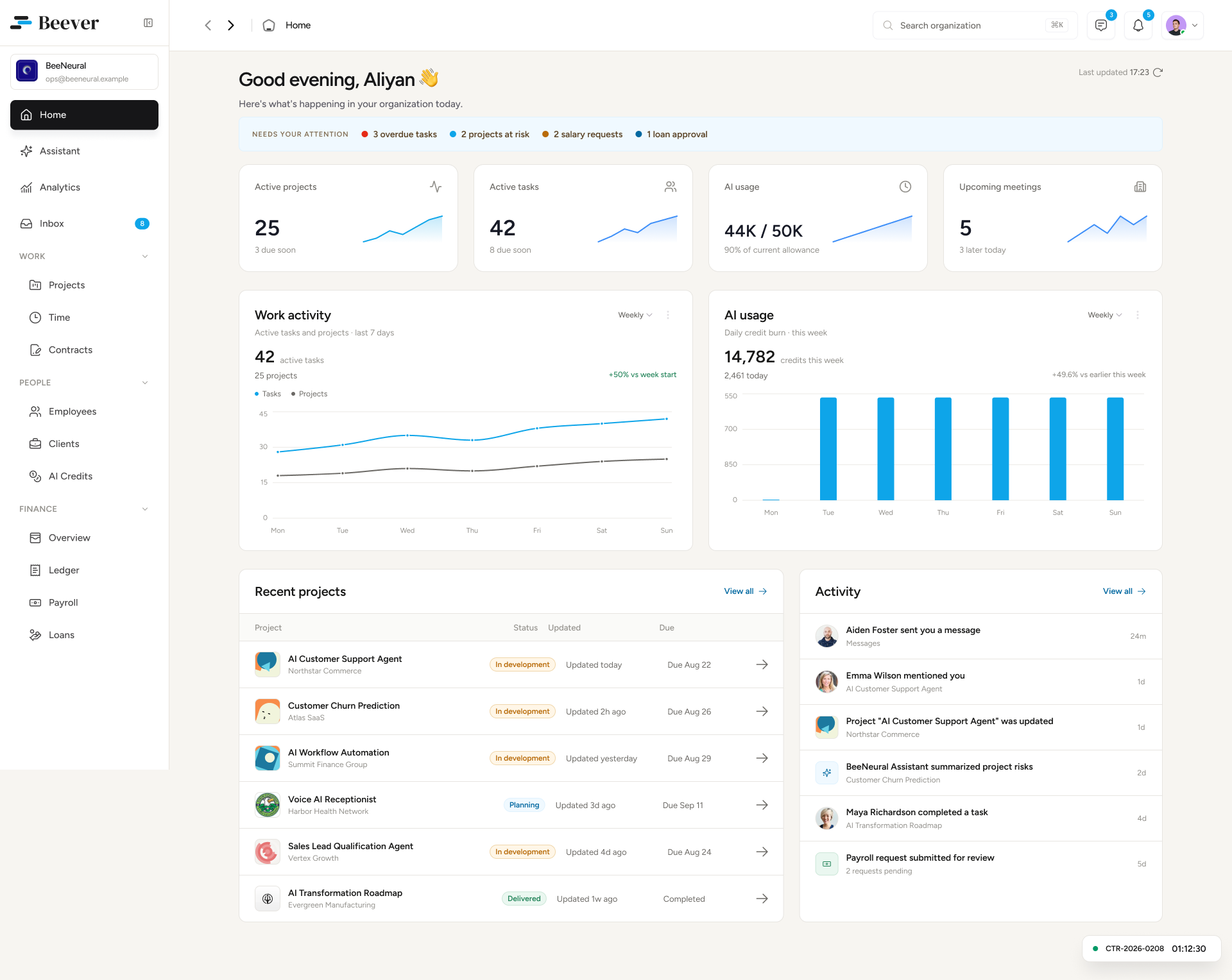Open Voice AI Receptionist row arrow
The width and height of the screenshot is (1232, 980).
point(762,805)
